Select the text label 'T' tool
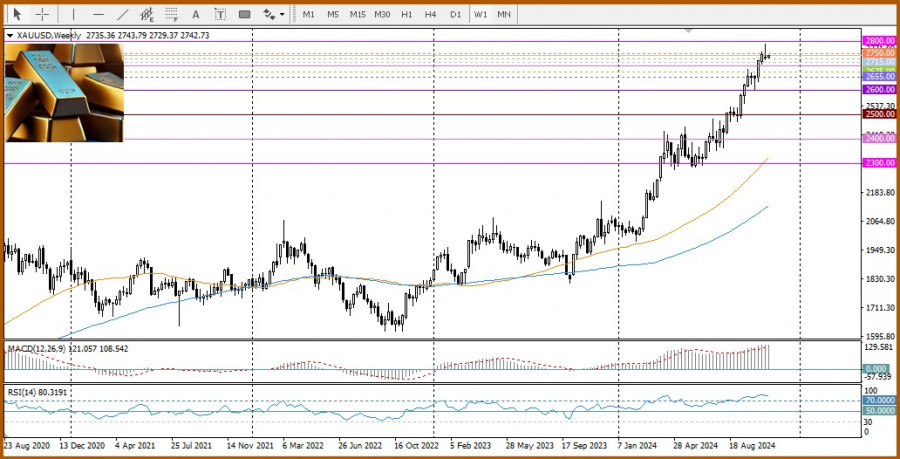Viewport: 900px width, 459px height. tap(219, 14)
